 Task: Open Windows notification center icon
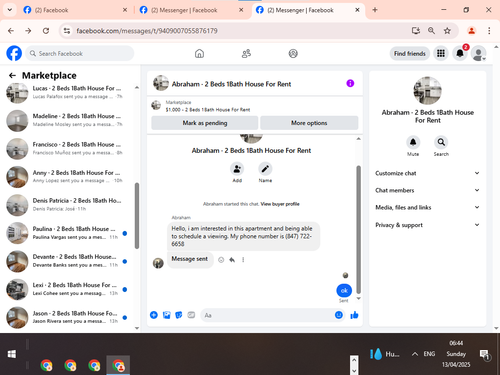click(484, 355)
